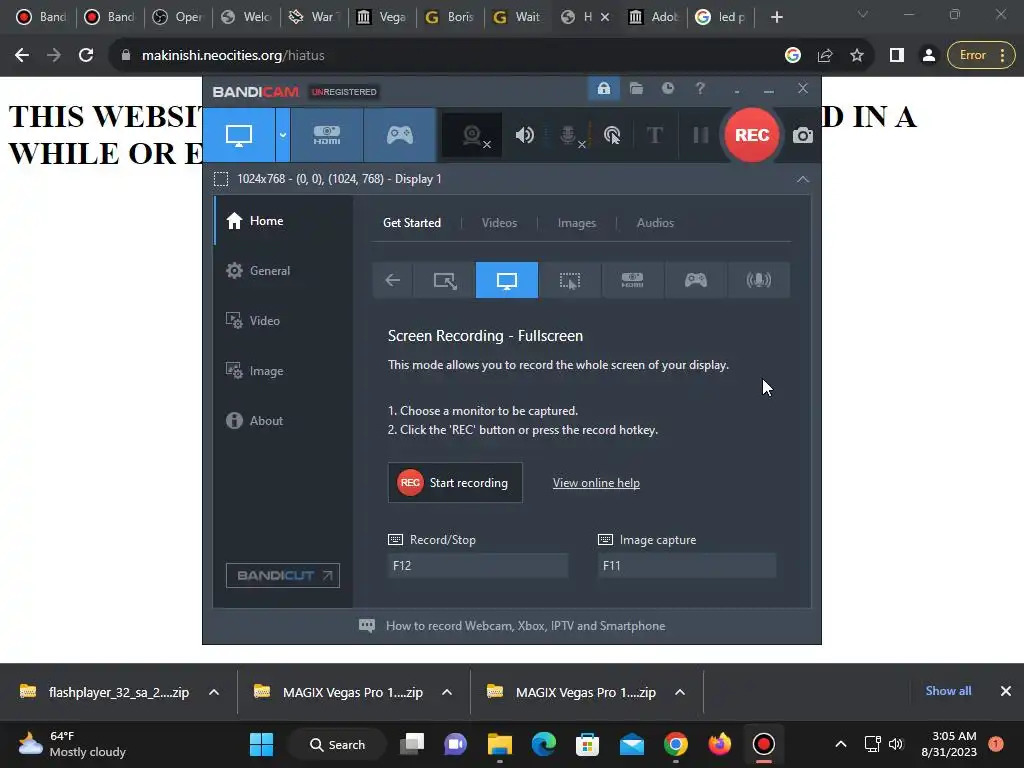Viewport: 1024px width, 768px height.
Task: Switch to the Audios tab
Action: (655, 223)
